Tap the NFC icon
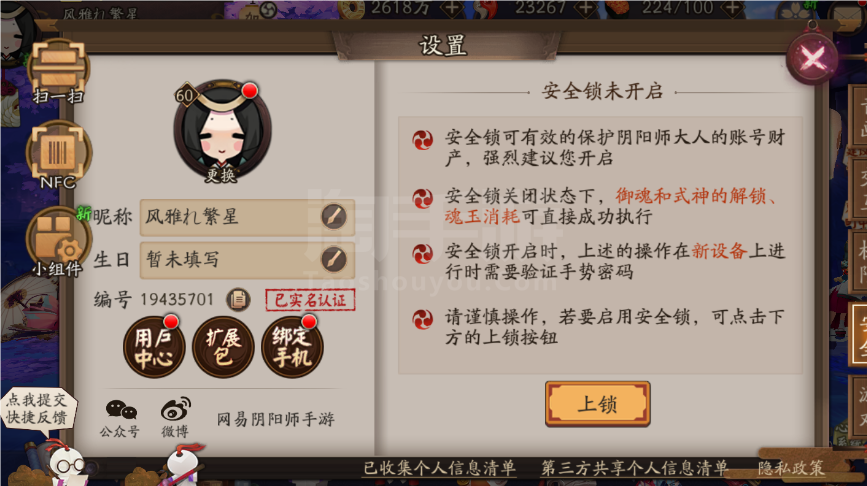Image resolution: width=867 pixels, height=486 pixels. 58,155
